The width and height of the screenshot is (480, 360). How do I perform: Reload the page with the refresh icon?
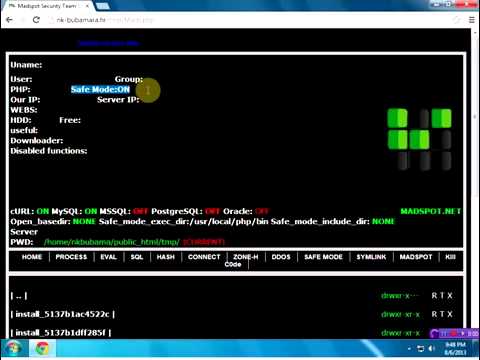tap(36, 20)
